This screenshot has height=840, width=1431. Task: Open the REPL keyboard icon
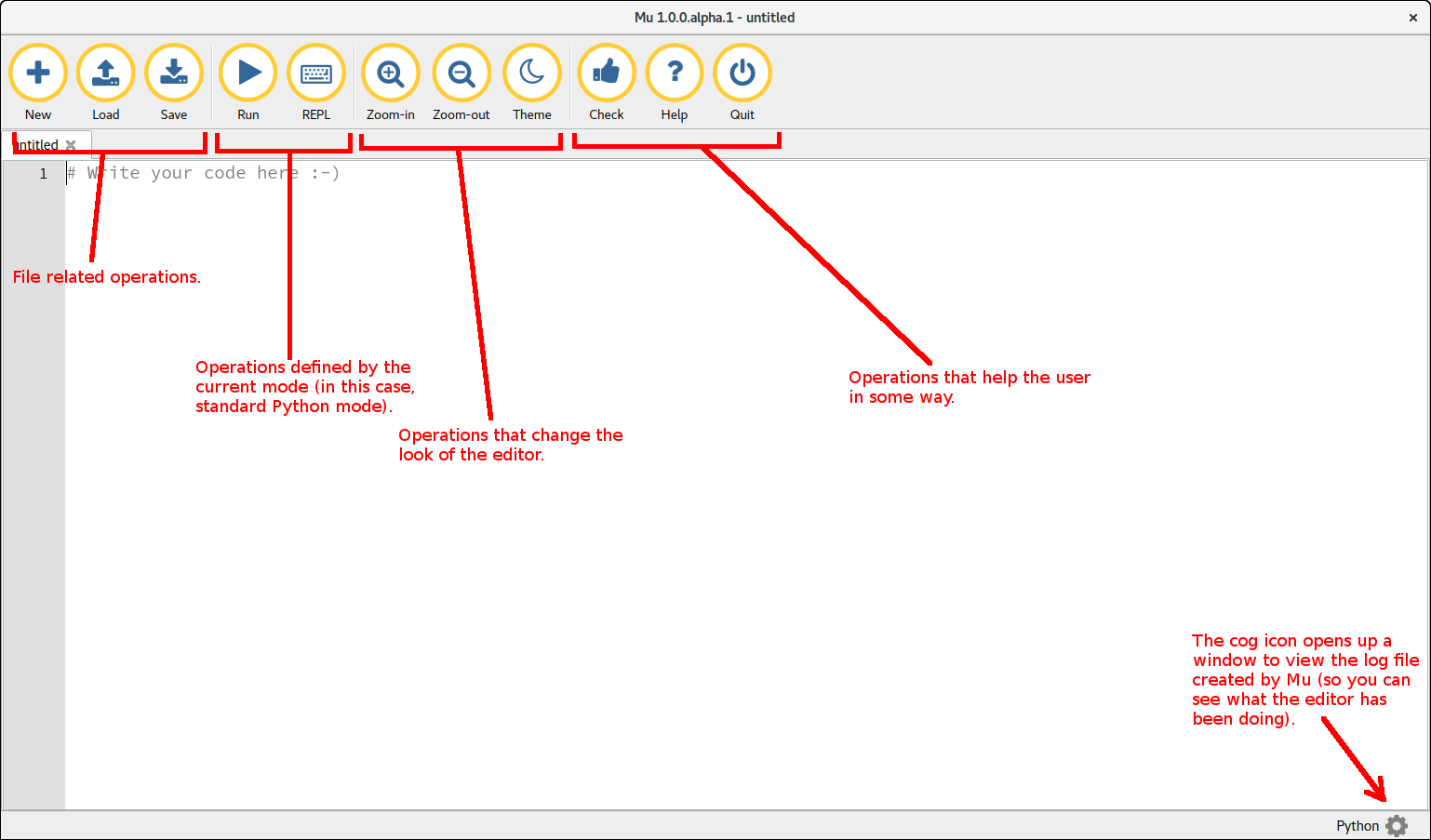(x=316, y=73)
